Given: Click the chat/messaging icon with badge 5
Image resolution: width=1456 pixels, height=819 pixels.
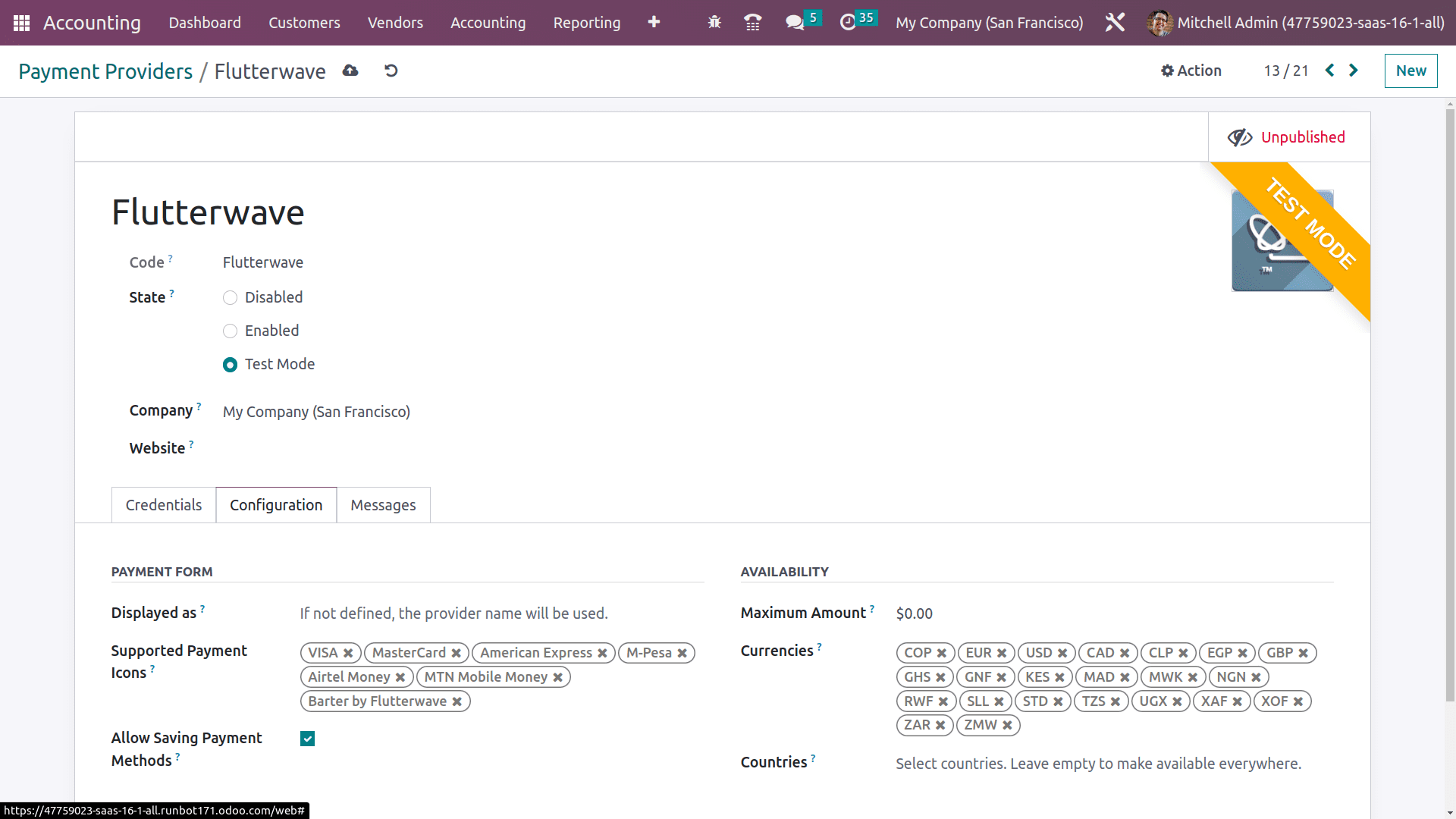Looking at the screenshot, I should (x=796, y=22).
